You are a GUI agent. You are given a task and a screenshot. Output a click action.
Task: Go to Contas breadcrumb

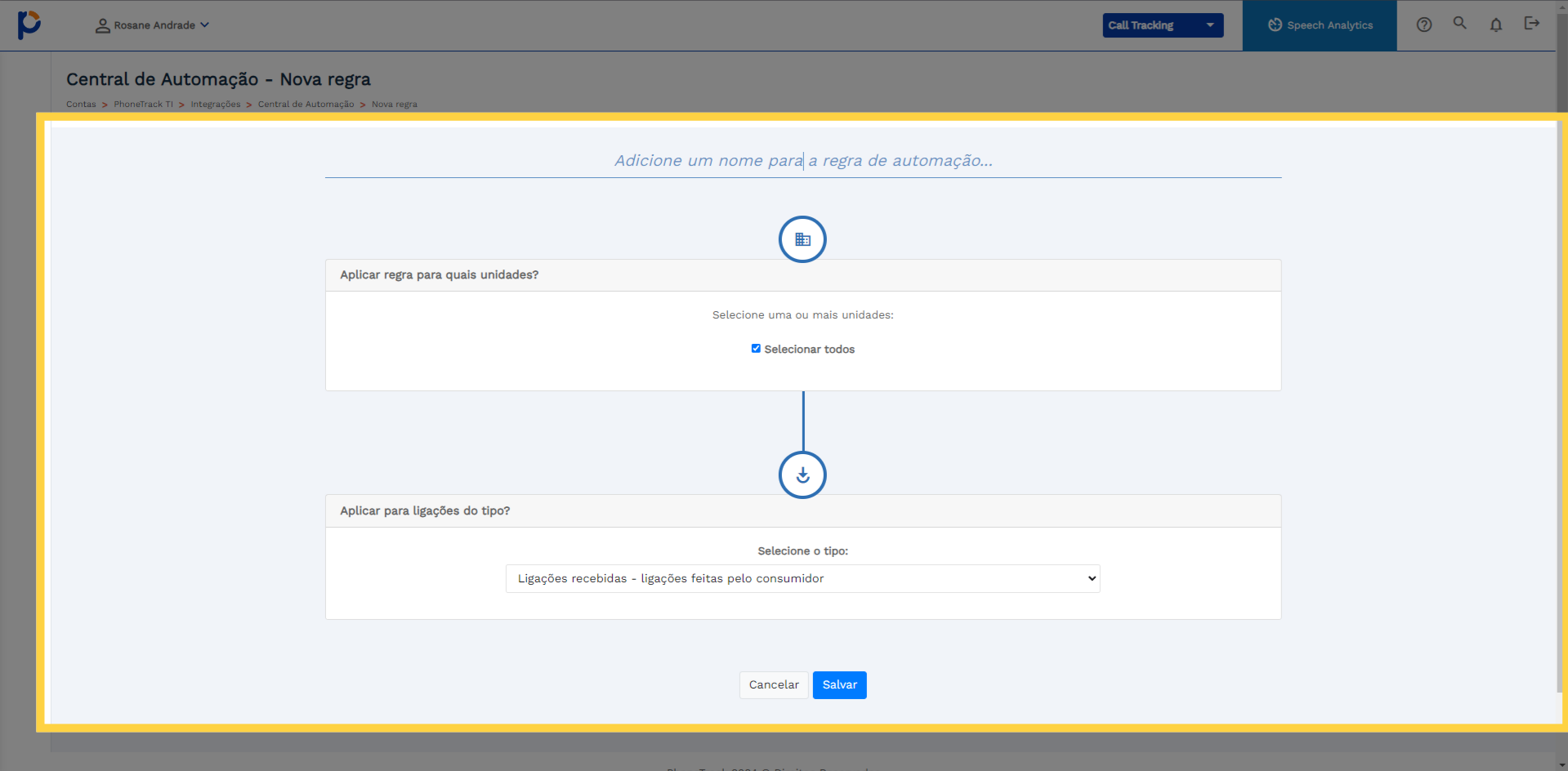(x=81, y=105)
